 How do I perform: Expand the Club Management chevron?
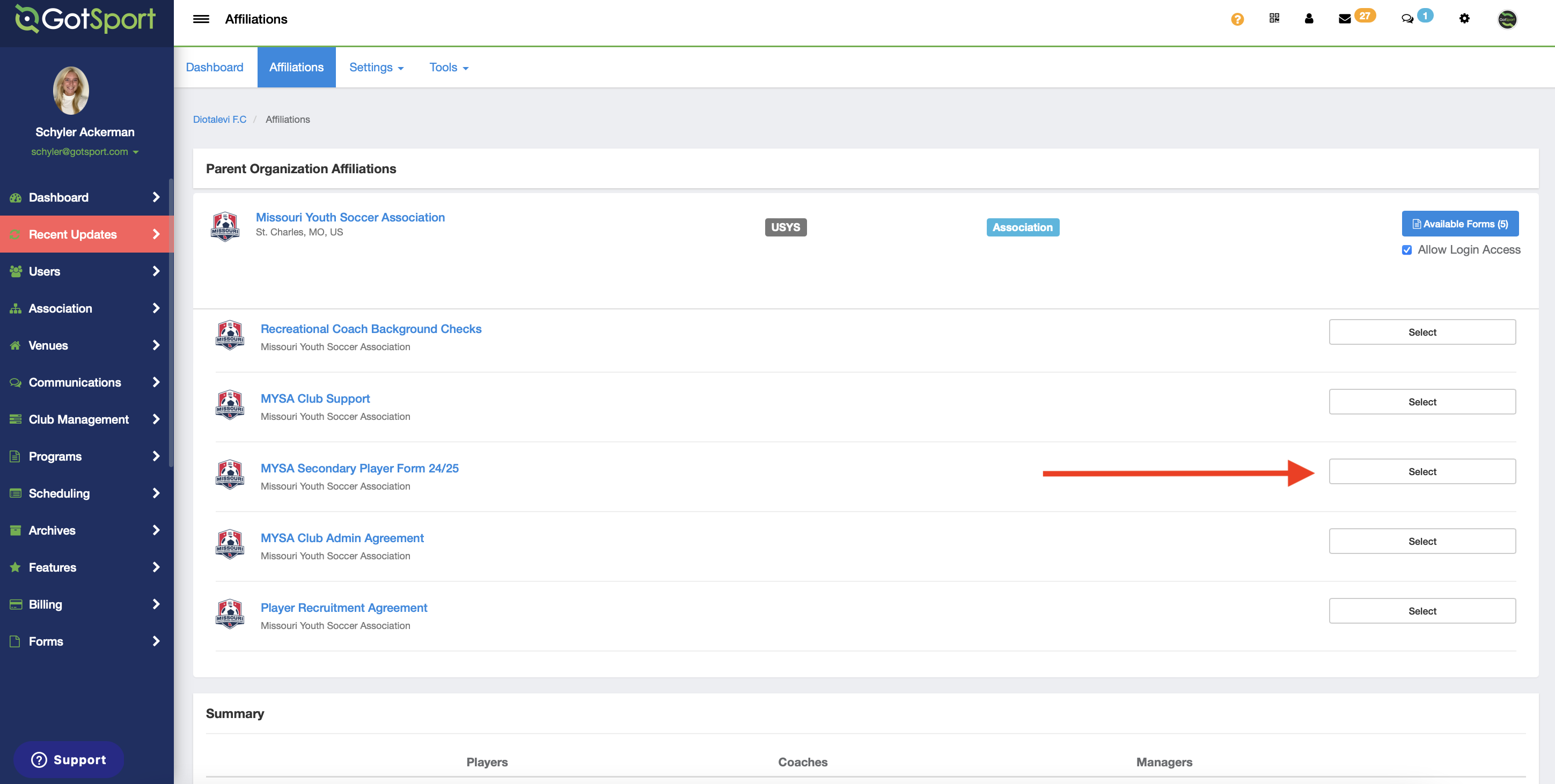(156, 419)
